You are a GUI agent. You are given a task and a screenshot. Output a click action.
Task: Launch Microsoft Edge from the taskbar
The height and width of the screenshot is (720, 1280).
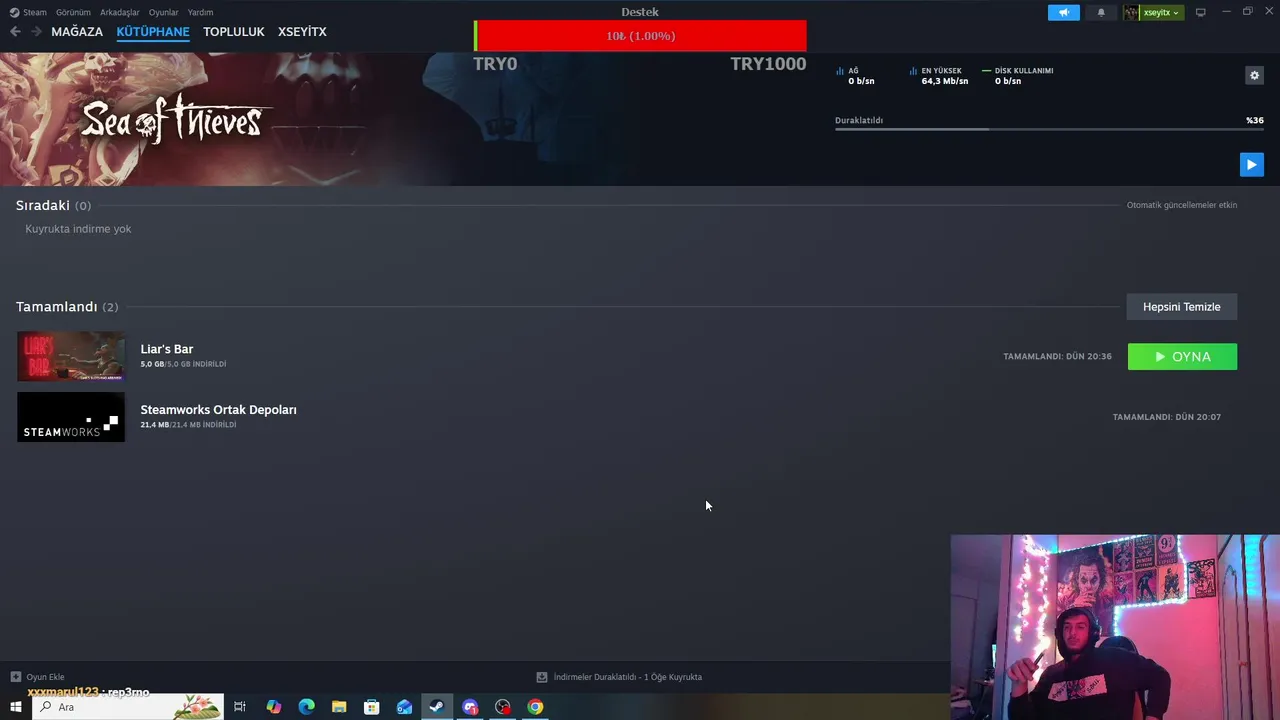[306, 707]
